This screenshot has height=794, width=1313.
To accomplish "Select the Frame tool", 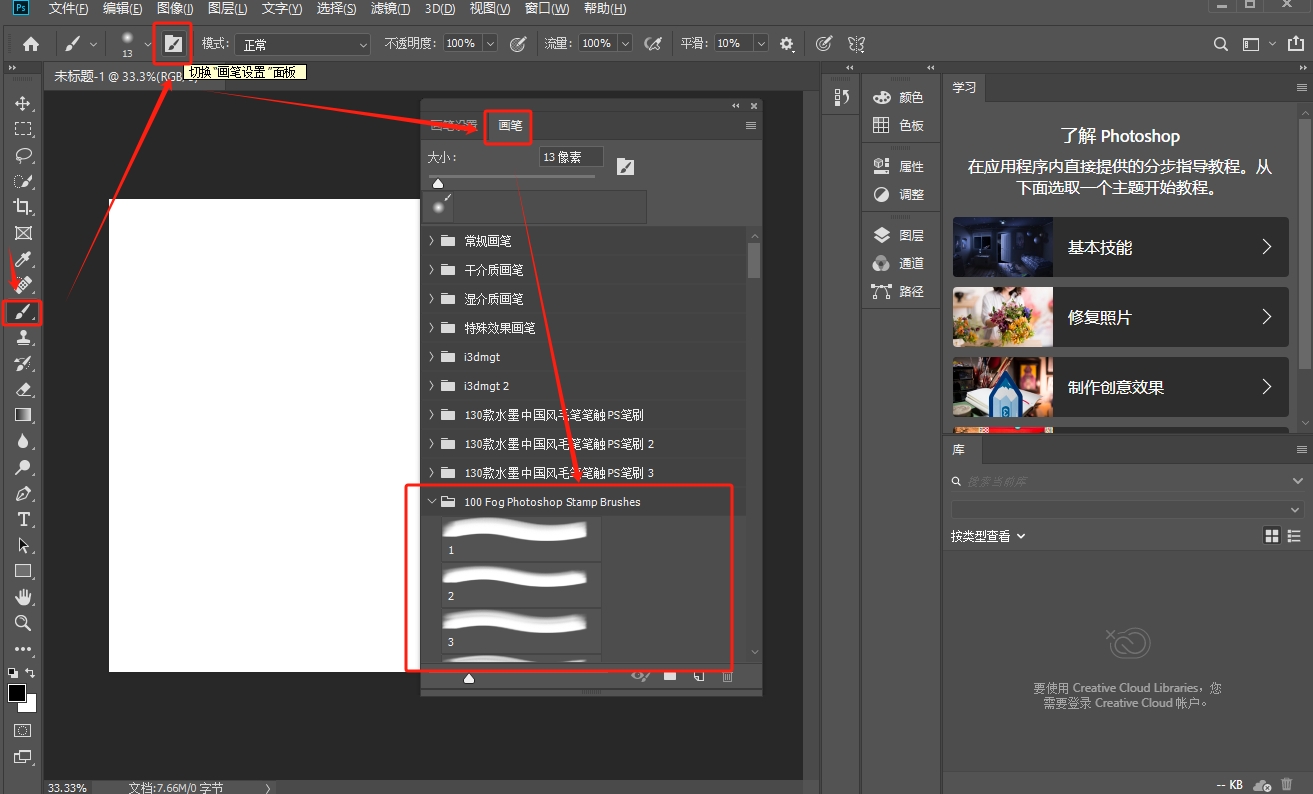I will pyautogui.click(x=23, y=233).
